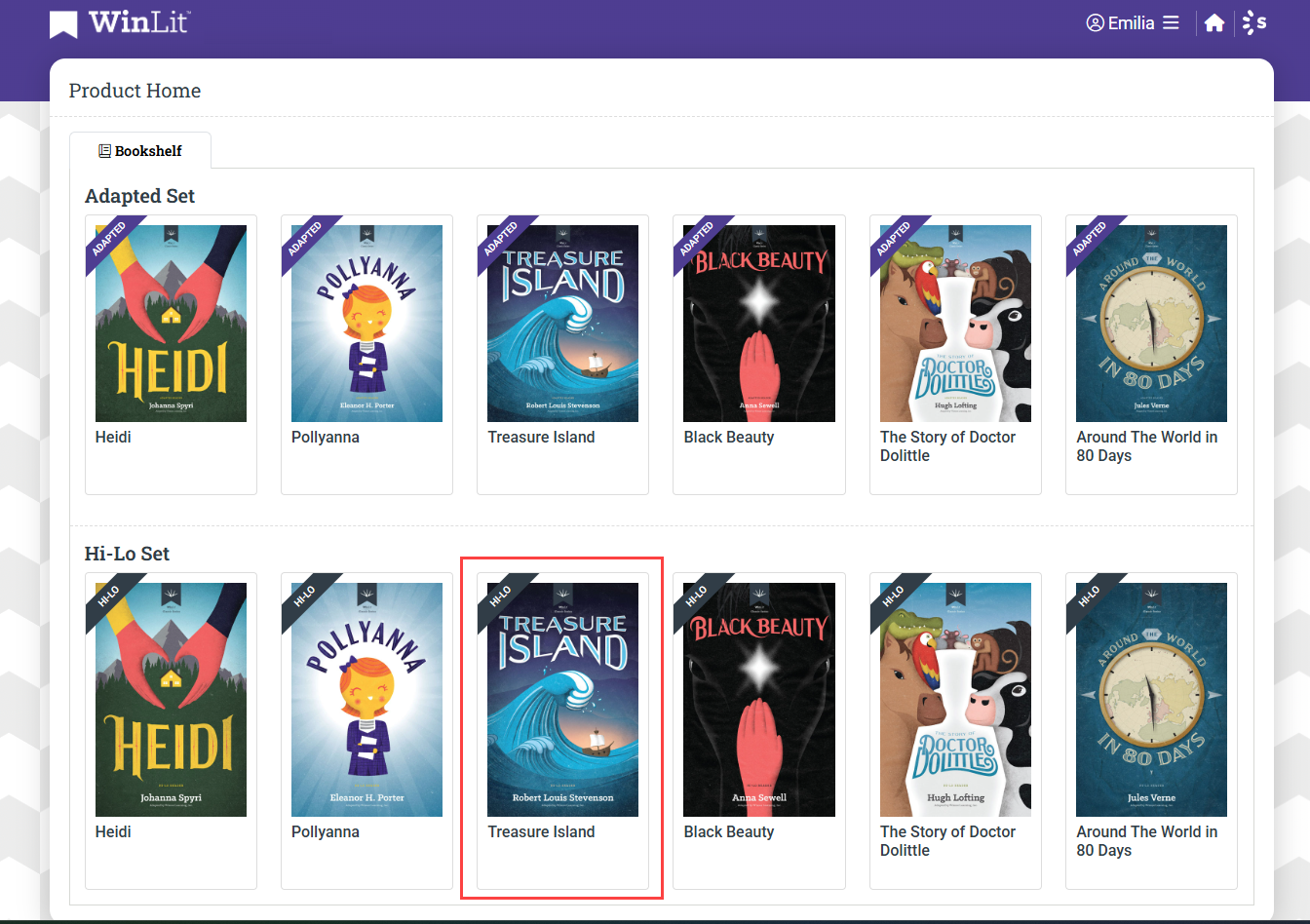Open the Adapted Treasure Island book
The width and height of the screenshot is (1310, 924).
[562, 323]
